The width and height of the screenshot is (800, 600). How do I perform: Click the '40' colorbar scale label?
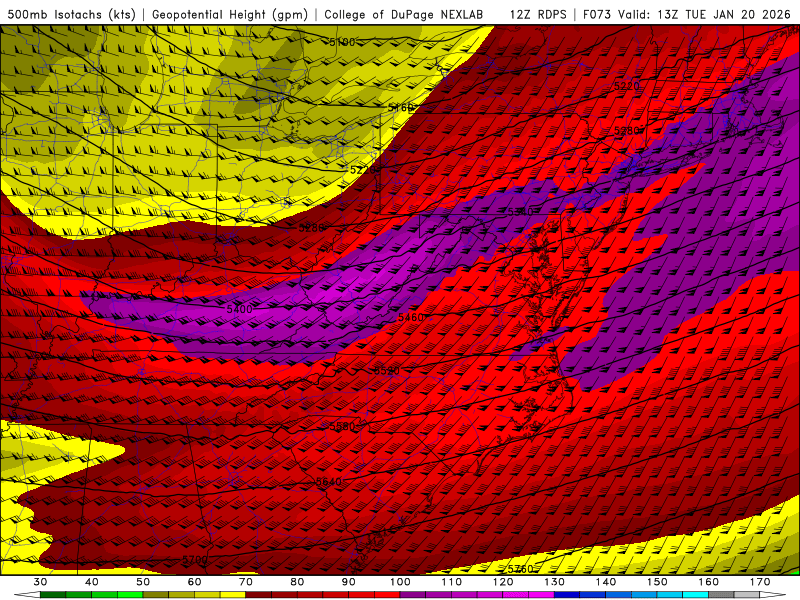click(x=92, y=582)
